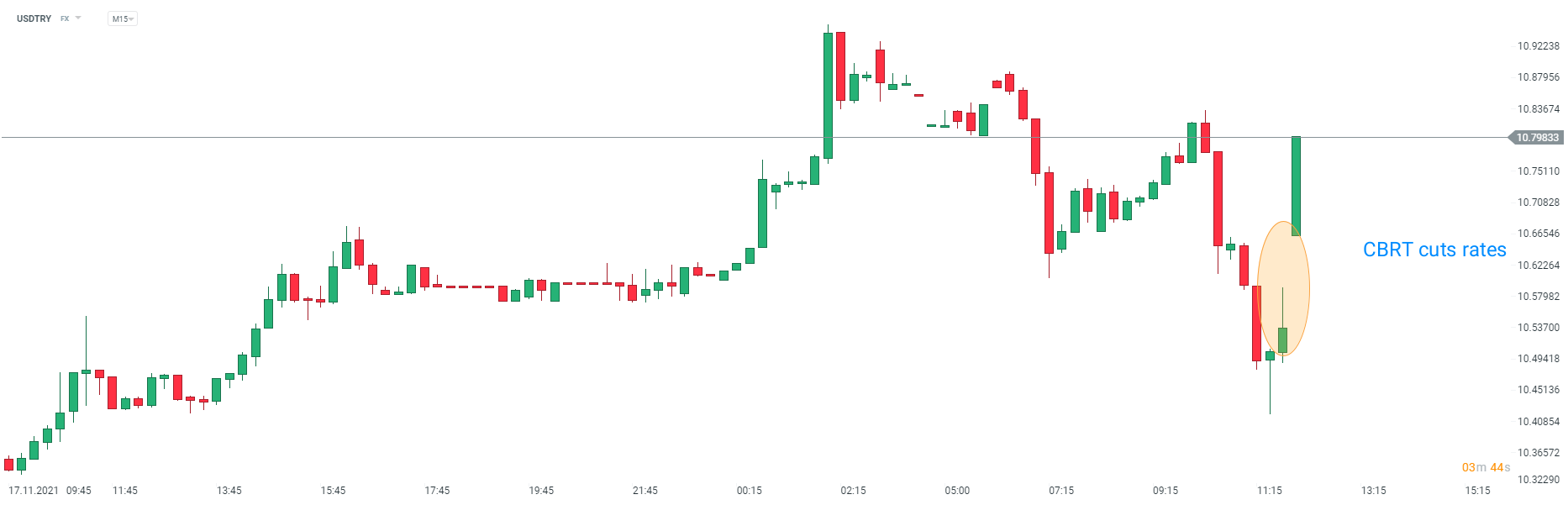Viewport: 1568px width, 505px height.
Task: Click the 10.32290 price axis label
Action: (x=1538, y=480)
